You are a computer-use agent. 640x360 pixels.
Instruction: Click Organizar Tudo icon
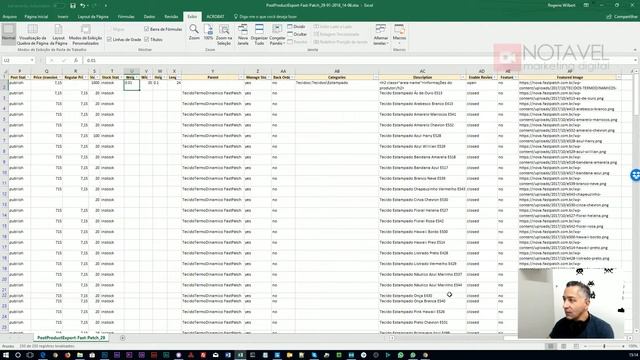(x=259, y=35)
